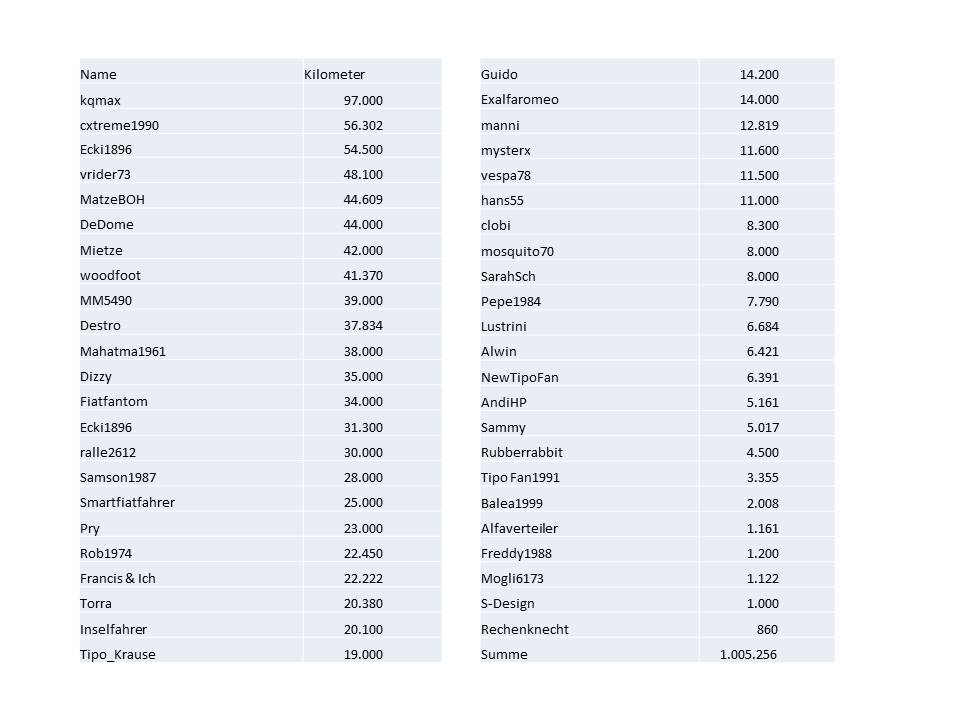This screenshot has width=960, height=720.
Task: Click the 12.819 value for manni
Action: tap(759, 125)
